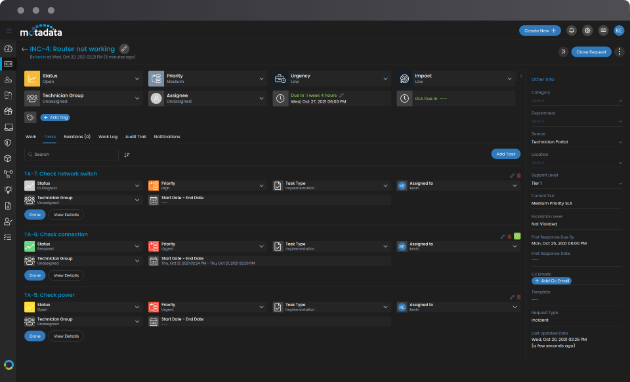Open the KE user avatar menu
The image size is (630, 382).
[619, 31]
